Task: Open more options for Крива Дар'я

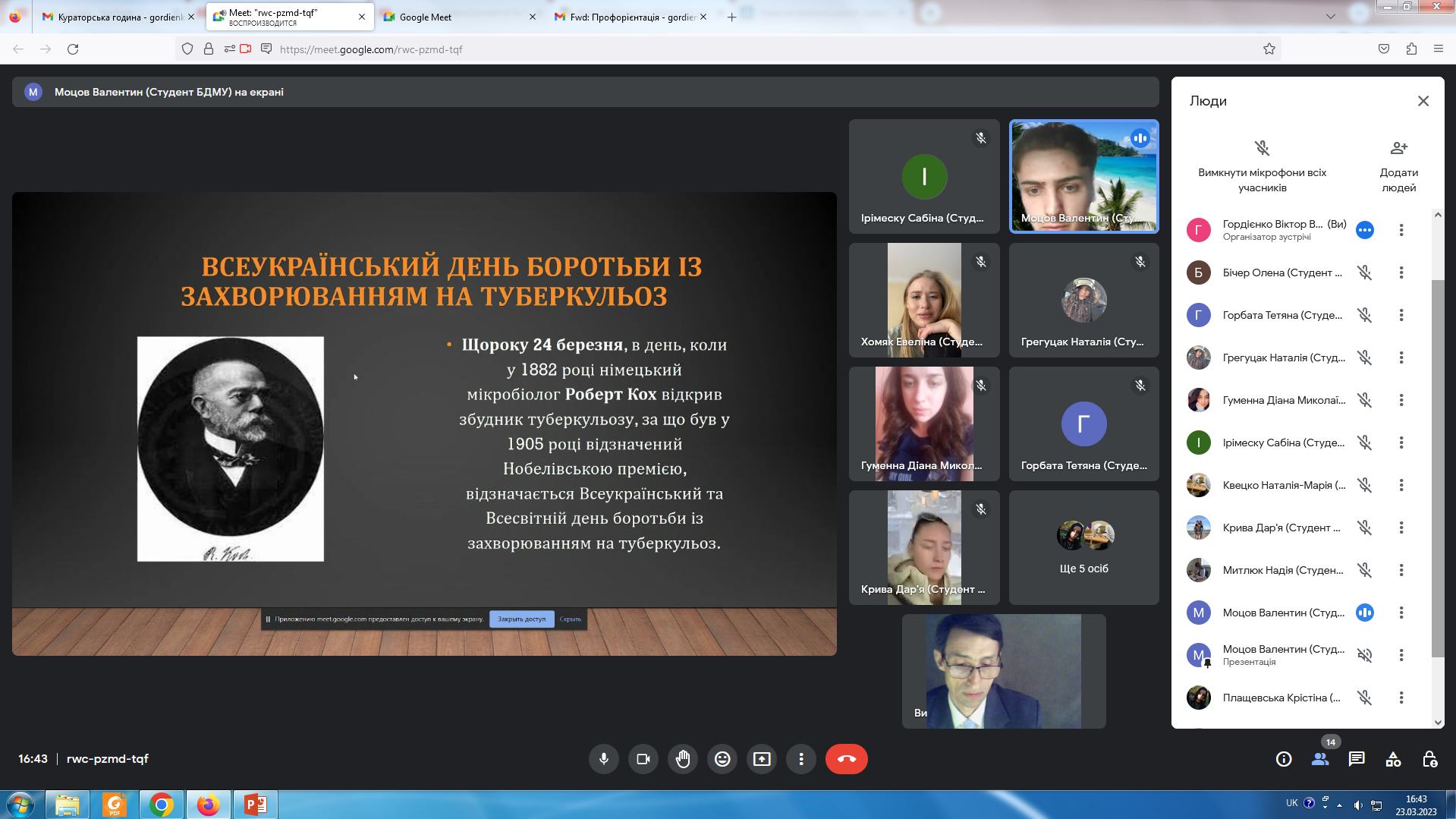Action: [x=1401, y=528]
